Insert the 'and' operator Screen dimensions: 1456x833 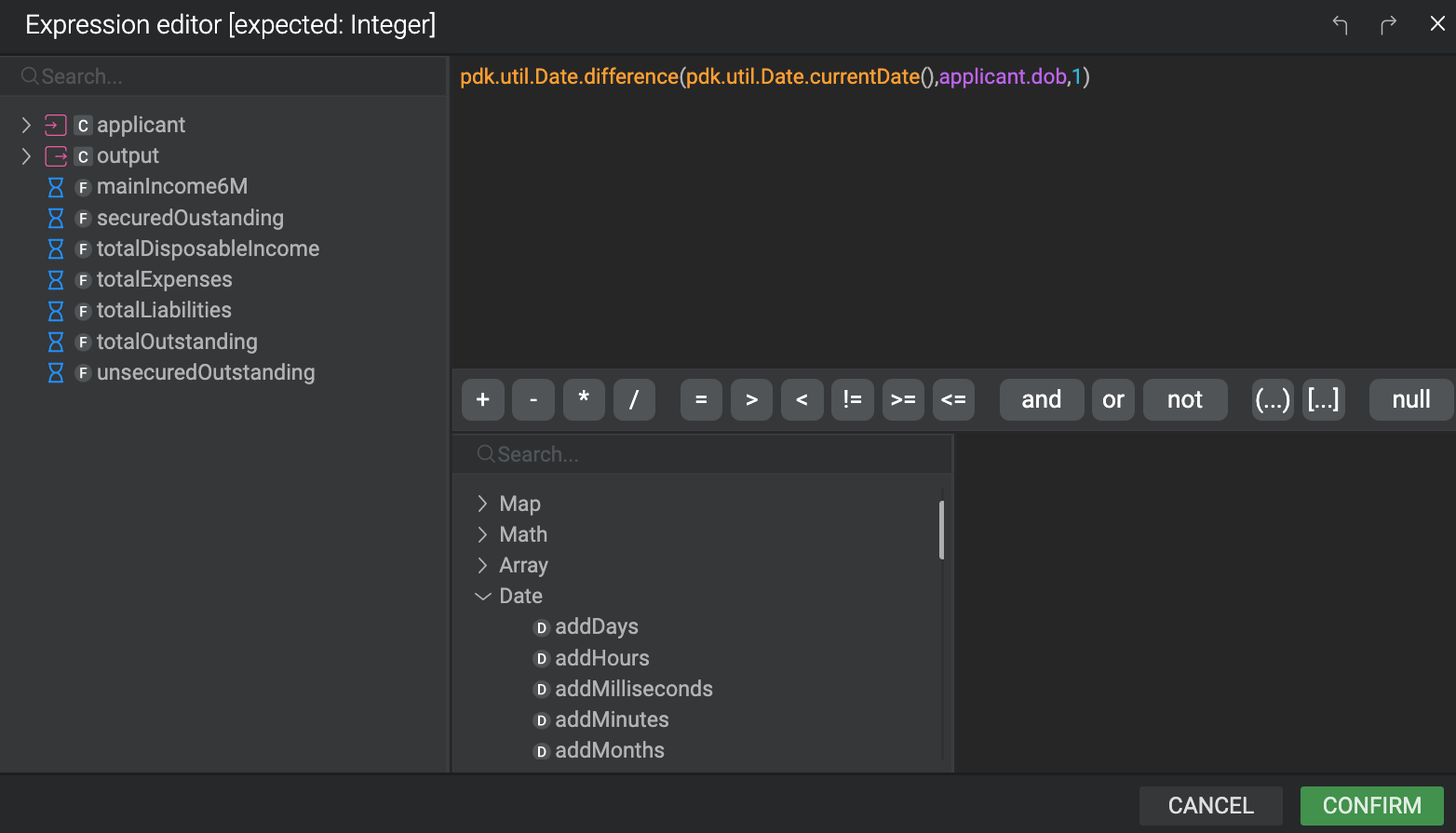tap(1041, 399)
